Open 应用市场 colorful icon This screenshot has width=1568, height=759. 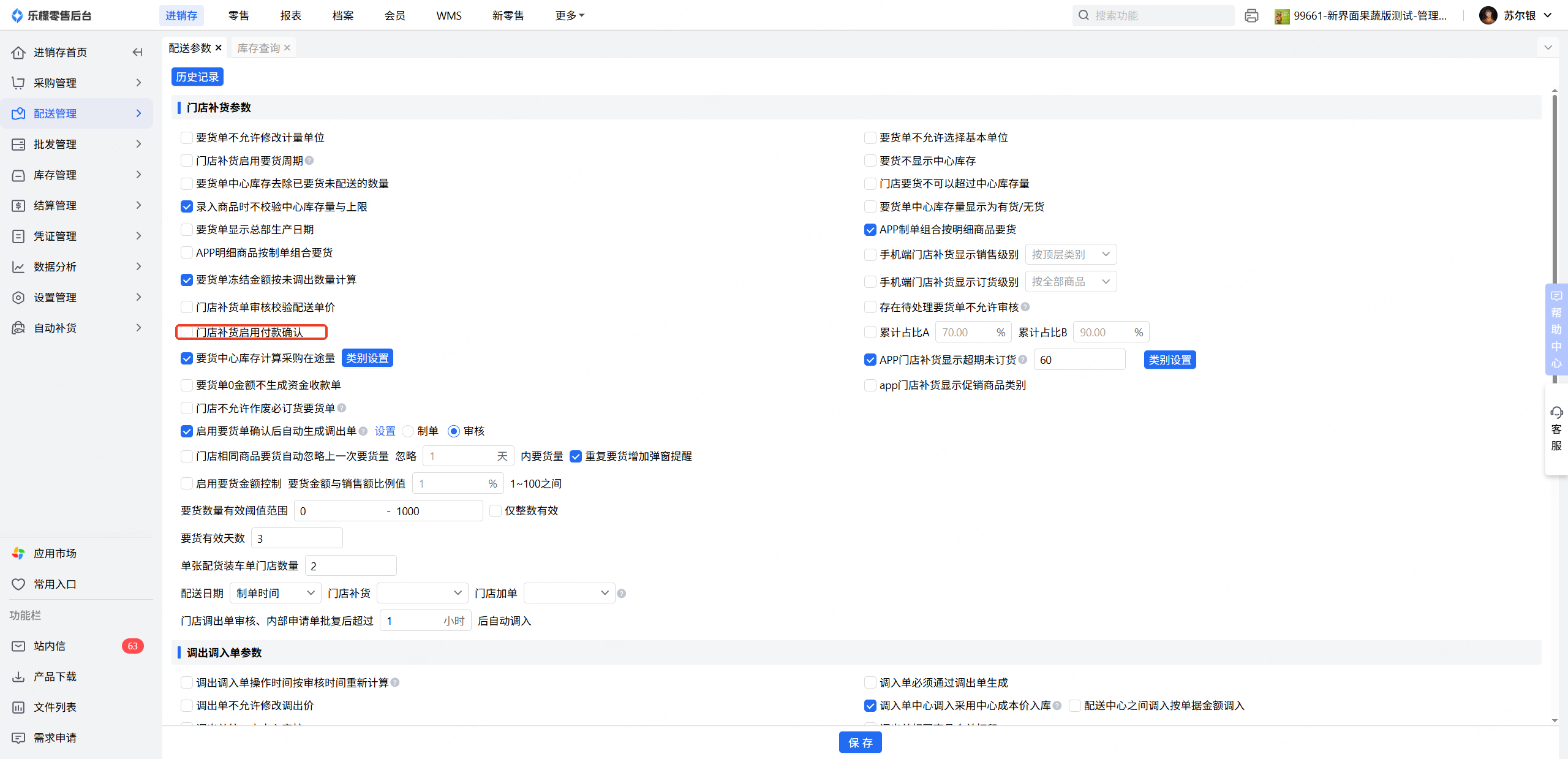pos(18,553)
